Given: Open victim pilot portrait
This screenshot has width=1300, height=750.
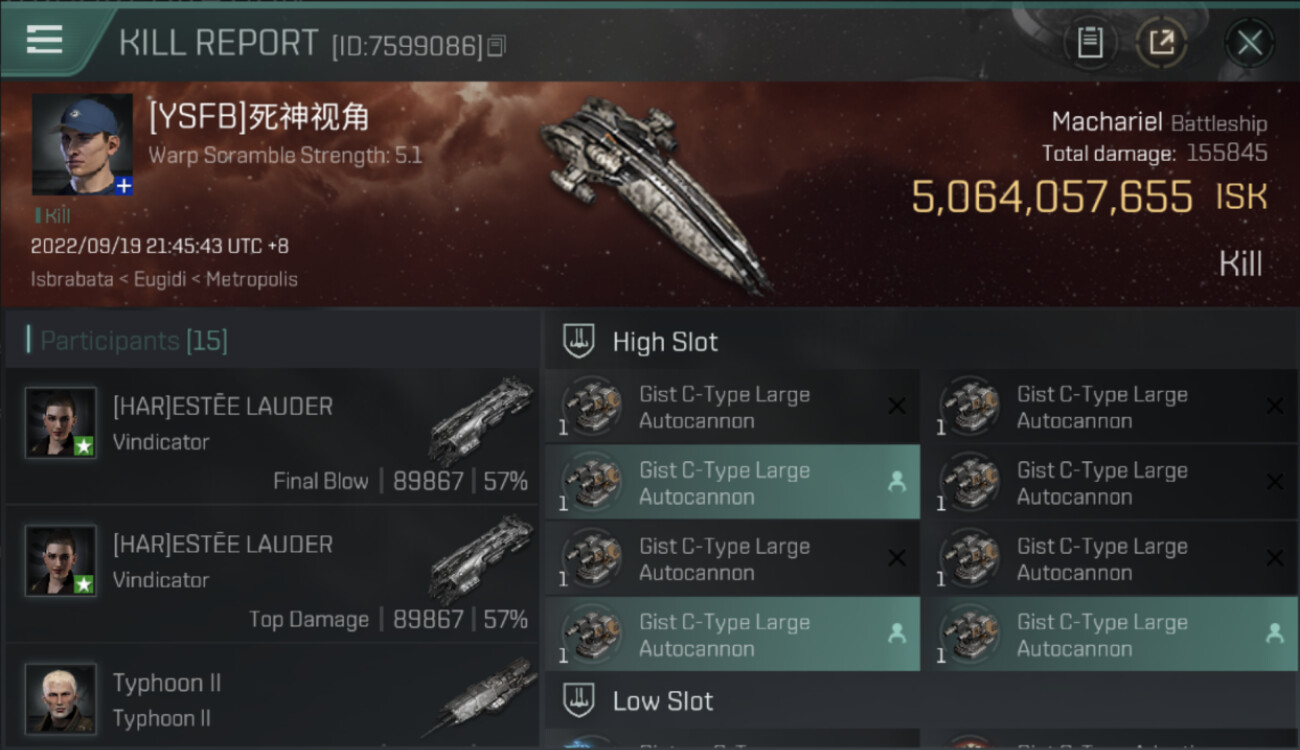Looking at the screenshot, I should click(x=82, y=144).
